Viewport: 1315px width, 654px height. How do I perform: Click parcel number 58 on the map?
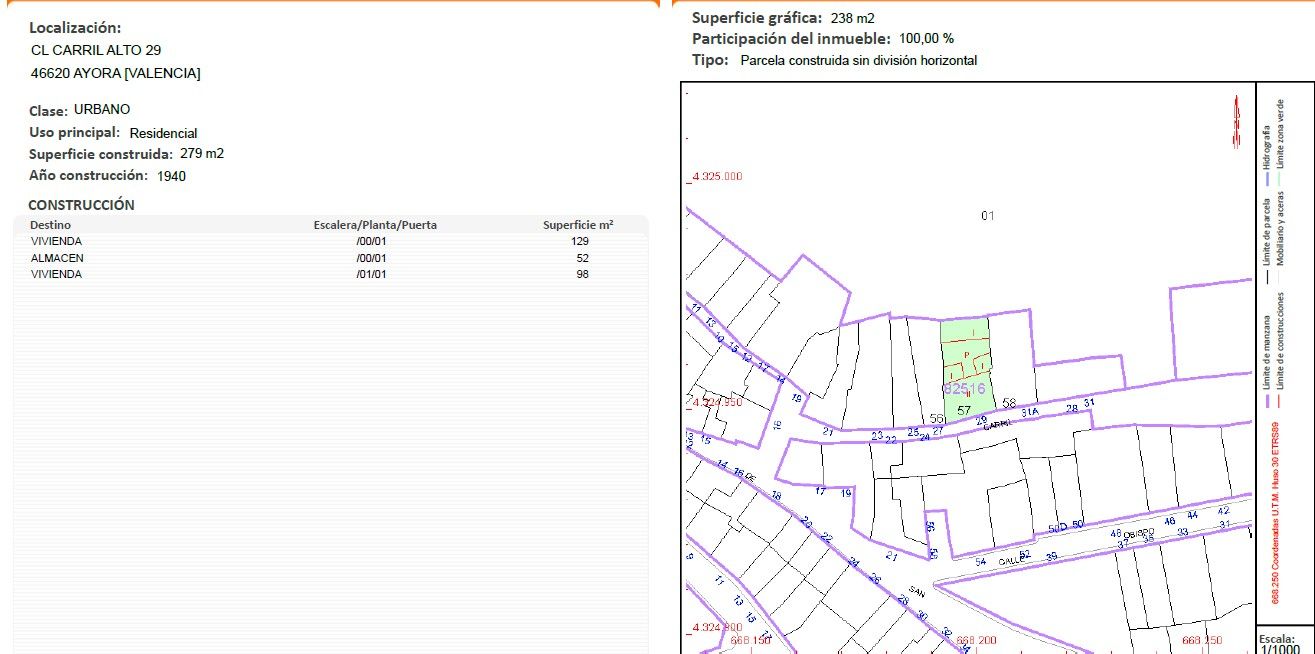1009,404
